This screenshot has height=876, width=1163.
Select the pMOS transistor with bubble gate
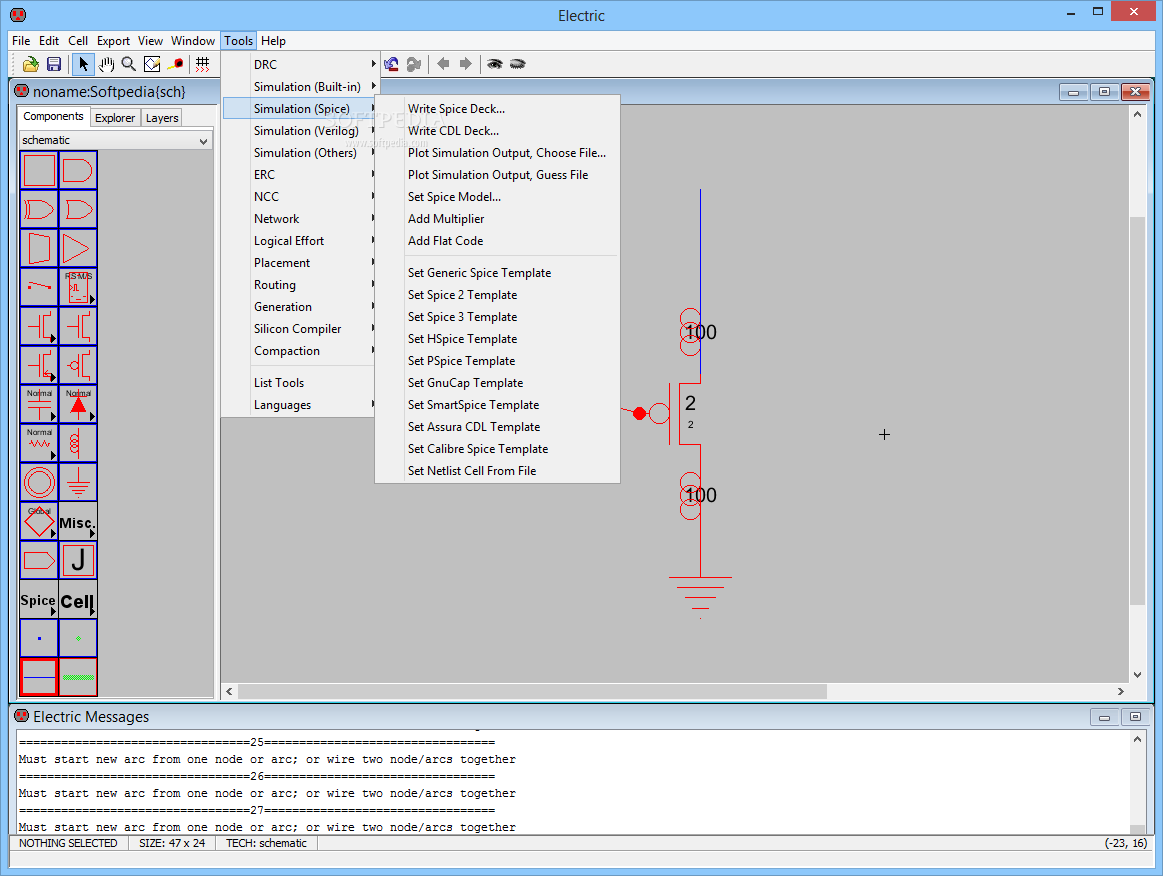[x=78, y=365]
